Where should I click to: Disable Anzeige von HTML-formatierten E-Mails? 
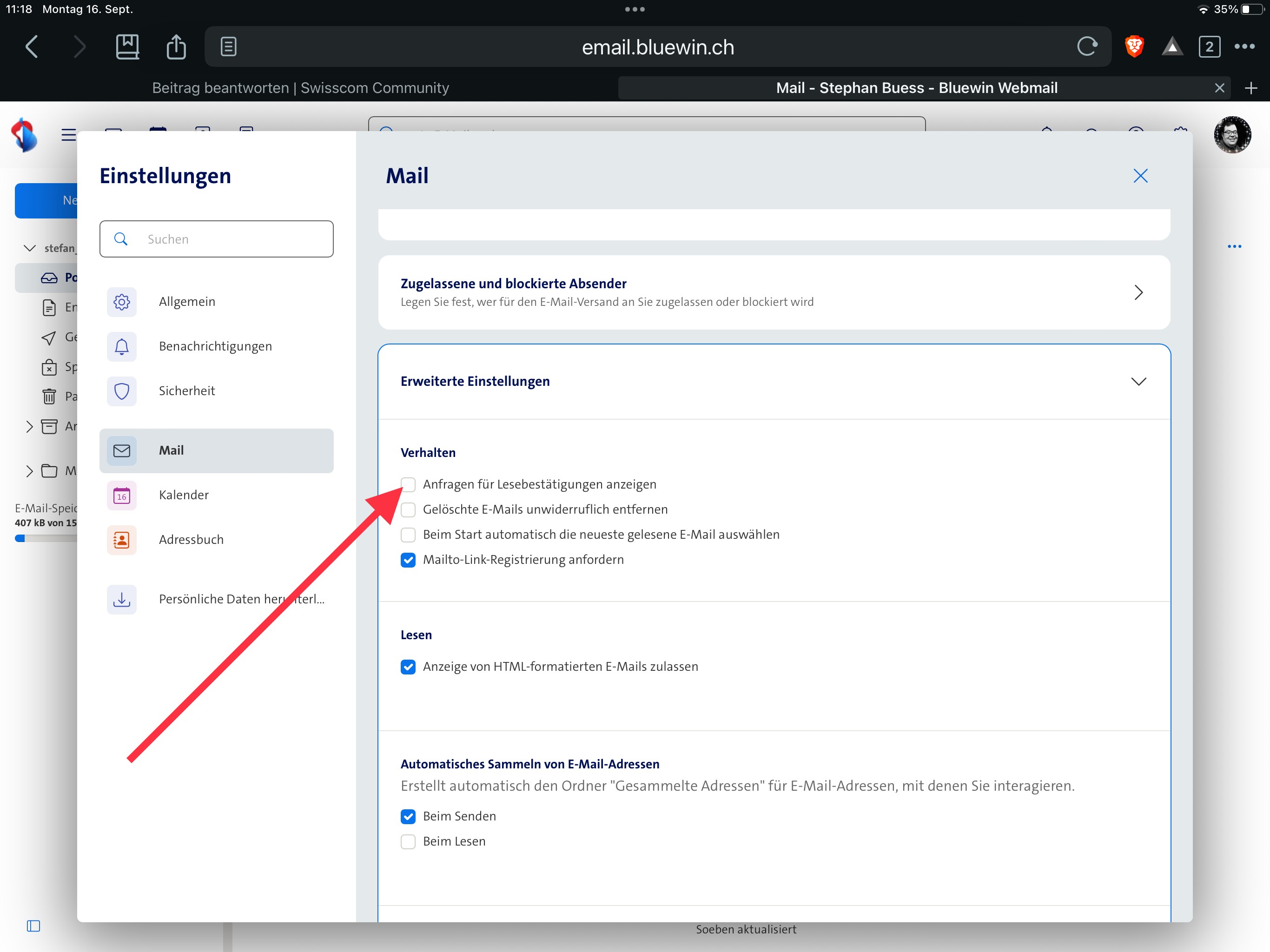coord(408,667)
